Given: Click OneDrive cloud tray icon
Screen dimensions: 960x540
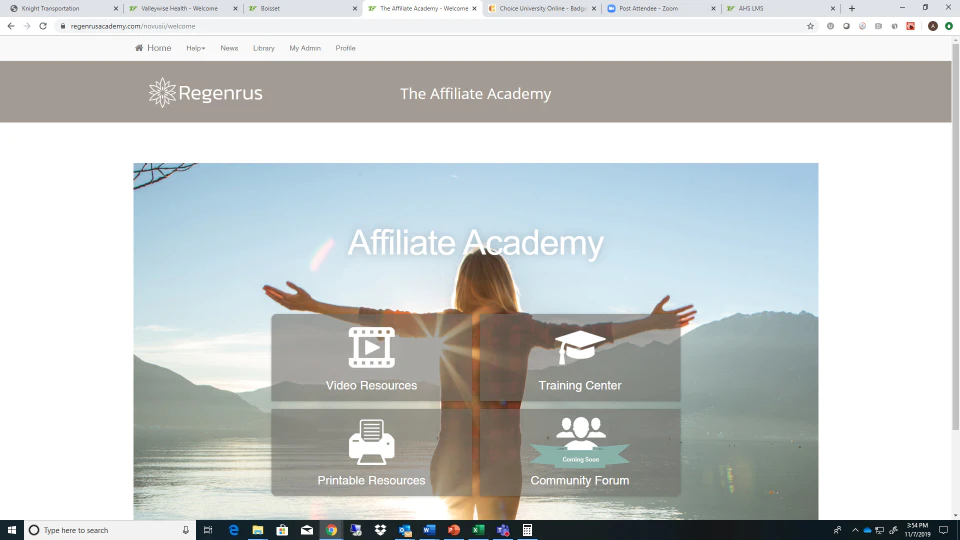Looking at the screenshot, I should 867,530.
